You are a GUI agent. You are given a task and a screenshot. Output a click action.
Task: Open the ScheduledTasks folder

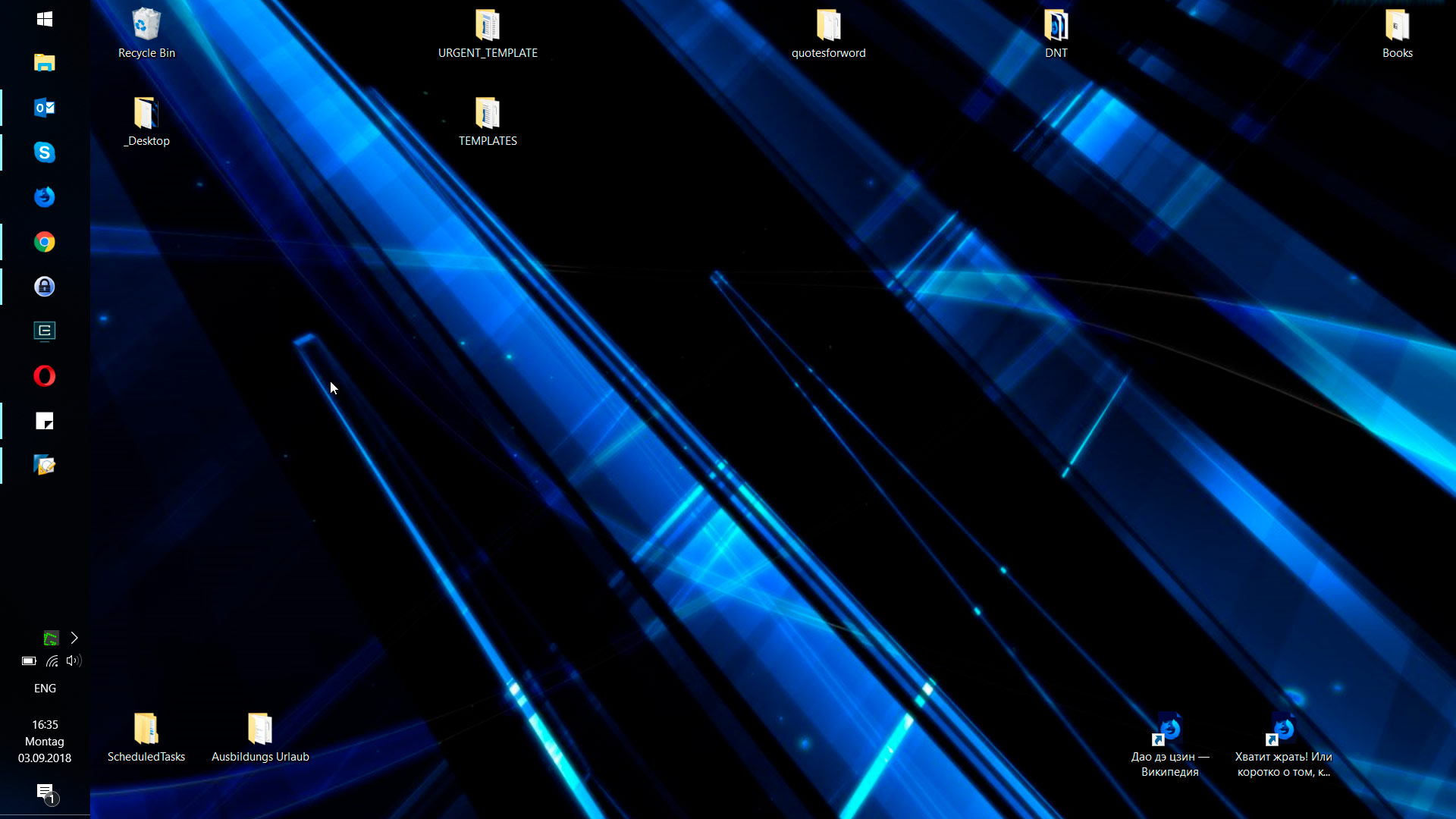(x=146, y=730)
